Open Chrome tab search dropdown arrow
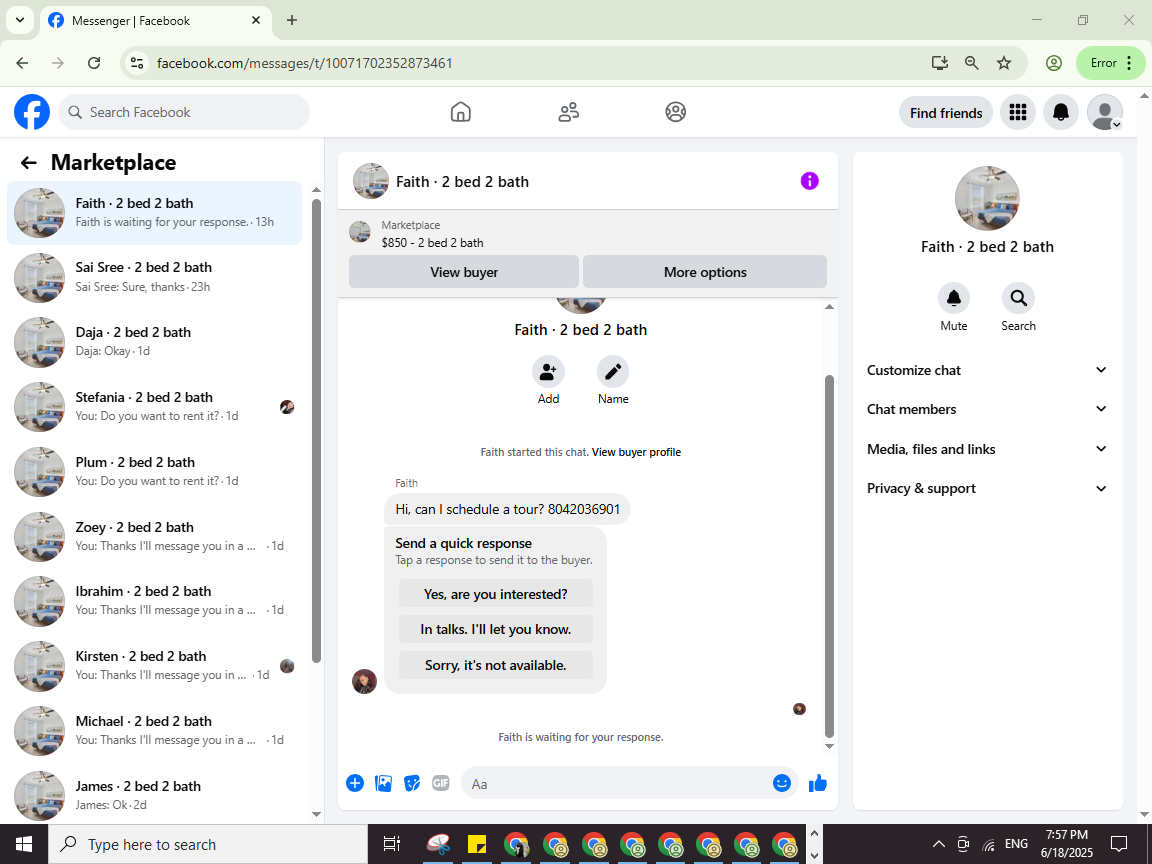Image resolution: width=1152 pixels, height=864 pixels. [20, 20]
